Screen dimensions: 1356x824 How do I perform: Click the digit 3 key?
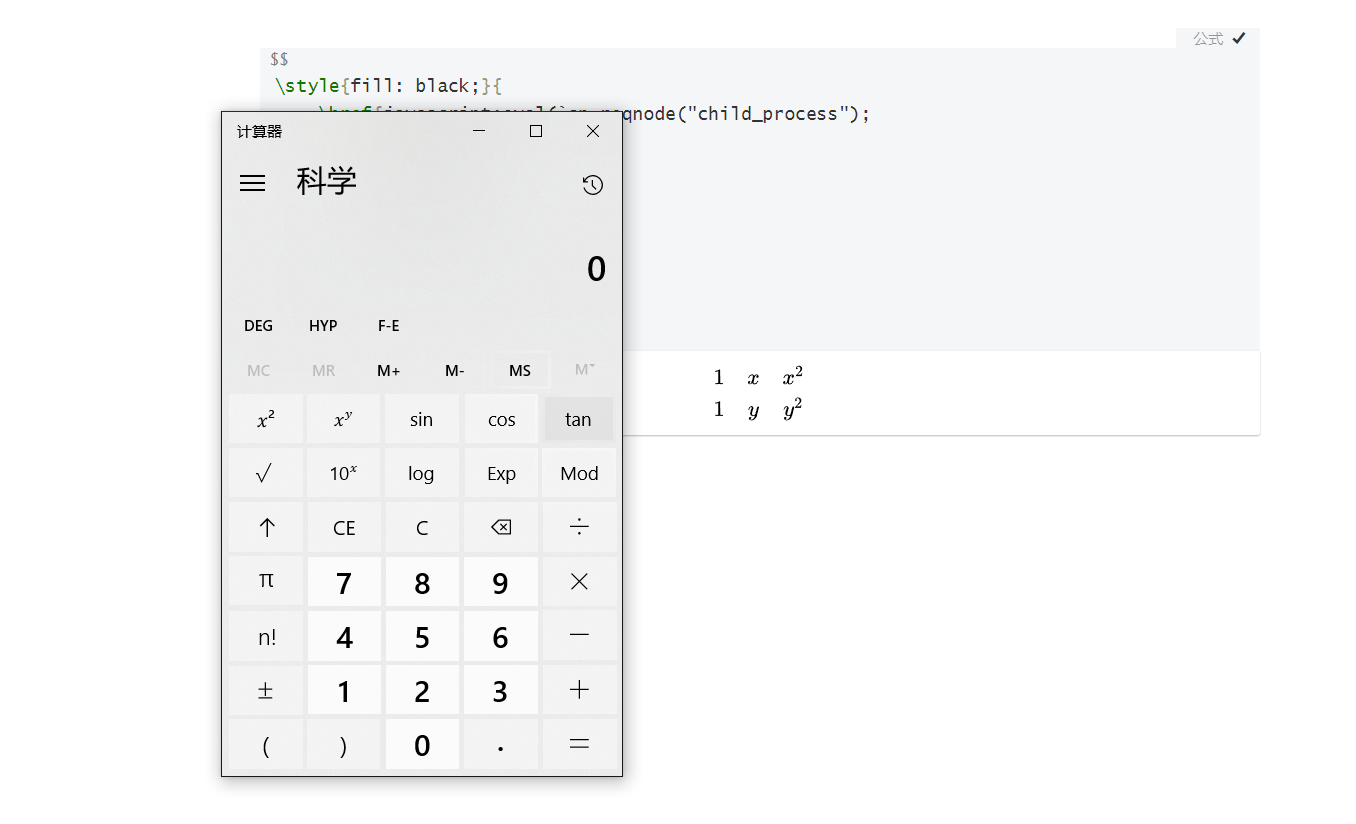(x=501, y=690)
